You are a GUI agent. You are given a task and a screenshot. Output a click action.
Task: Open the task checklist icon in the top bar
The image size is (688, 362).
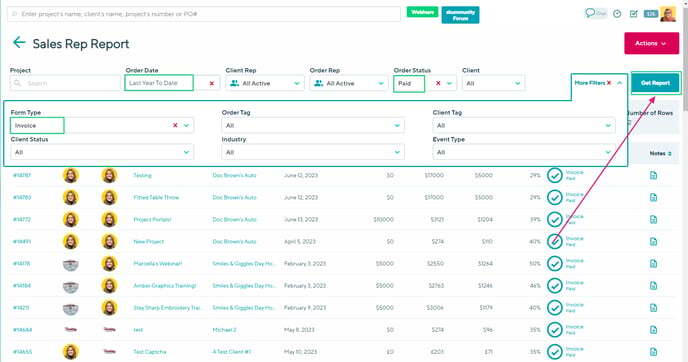(634, 14)
